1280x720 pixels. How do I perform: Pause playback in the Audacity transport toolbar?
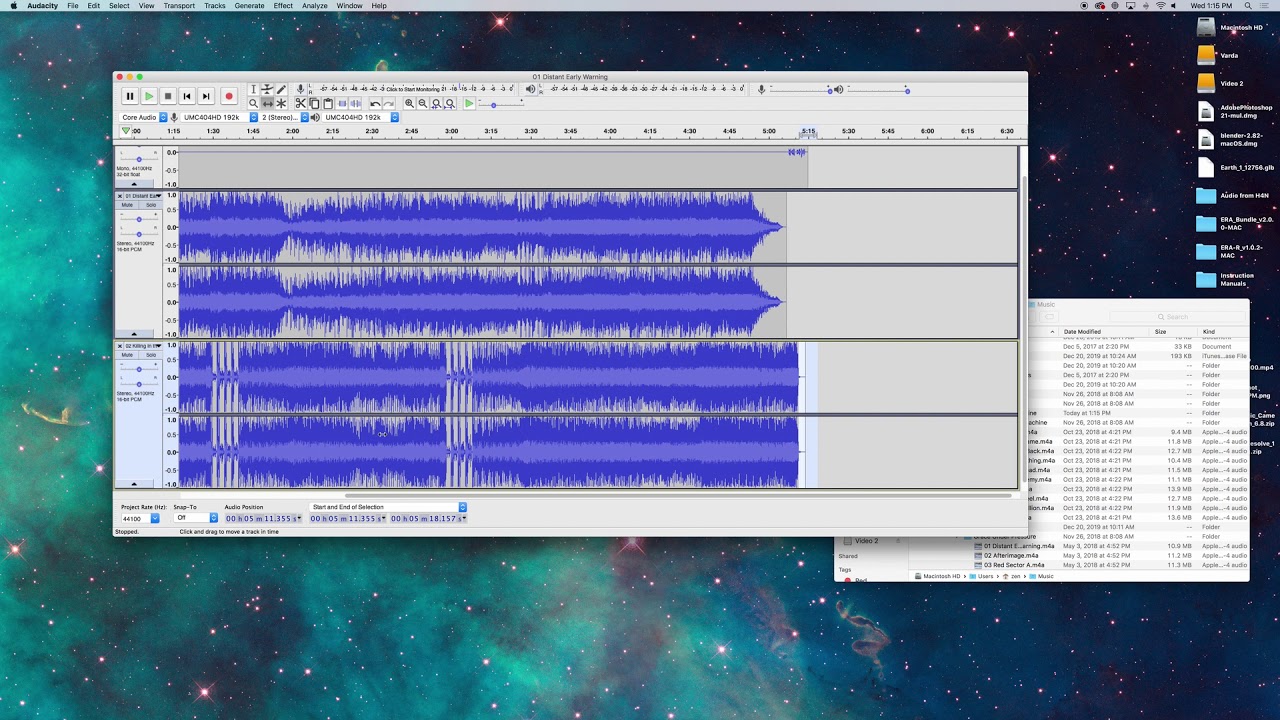coord(129,96)
